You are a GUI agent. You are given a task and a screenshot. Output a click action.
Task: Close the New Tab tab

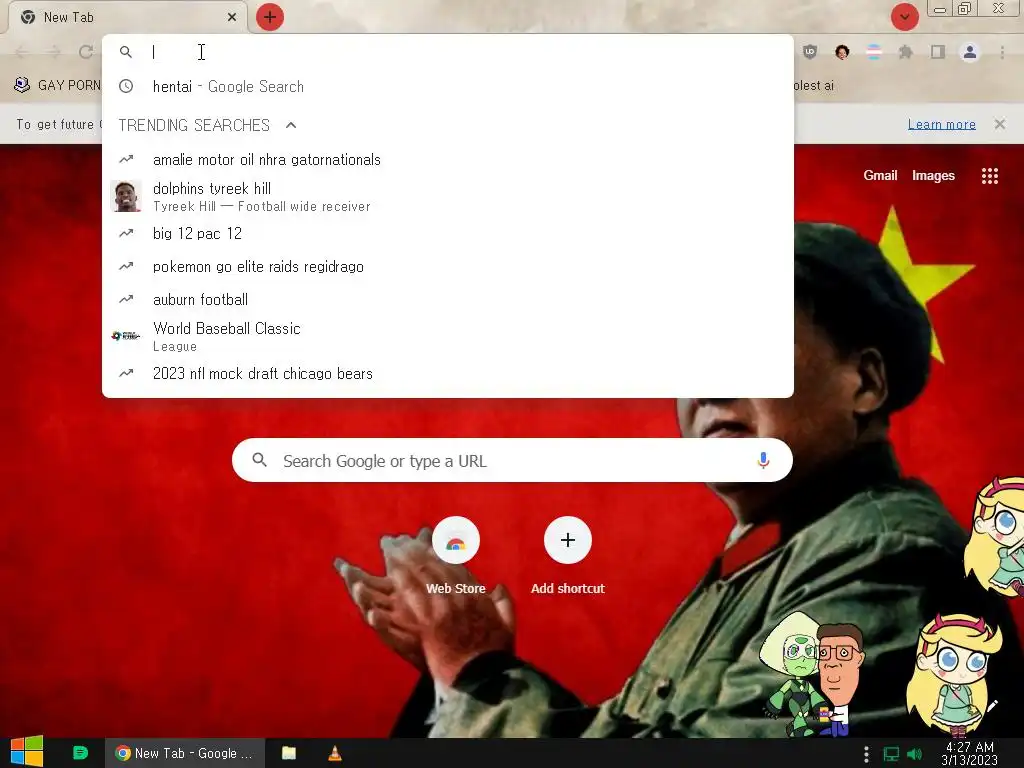click(232, 17)
